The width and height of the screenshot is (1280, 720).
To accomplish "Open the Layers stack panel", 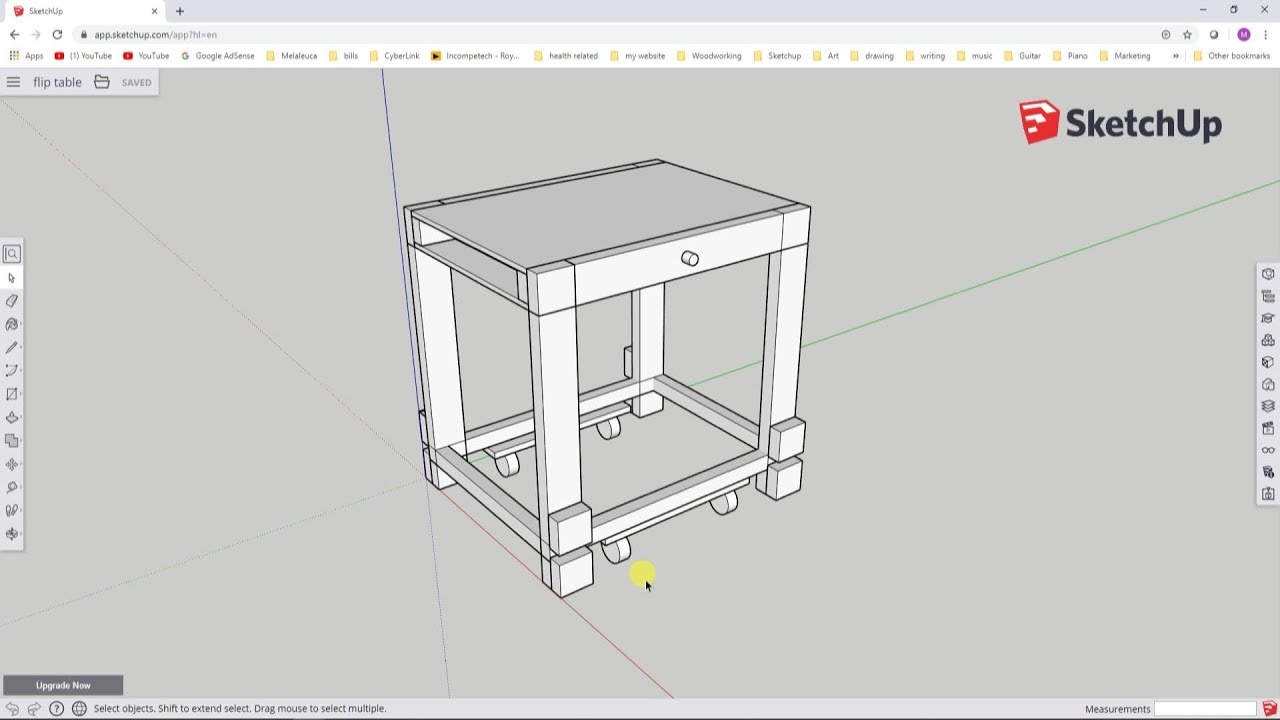I will pos(1268,406).
